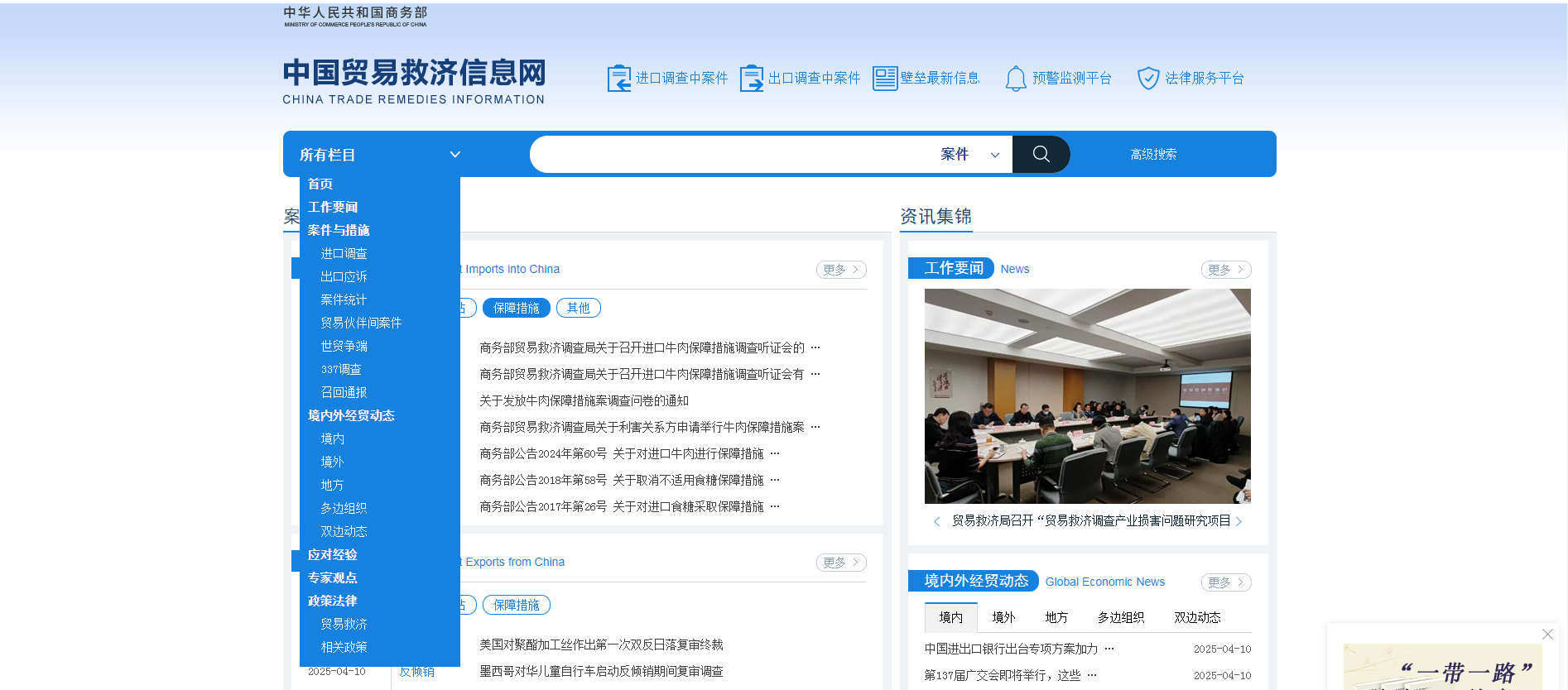Image resolution: width=1568 pixels, height=690 pixels.
Task: Select 进口调查 in the category menu
Action: click(x=344, y=254)
